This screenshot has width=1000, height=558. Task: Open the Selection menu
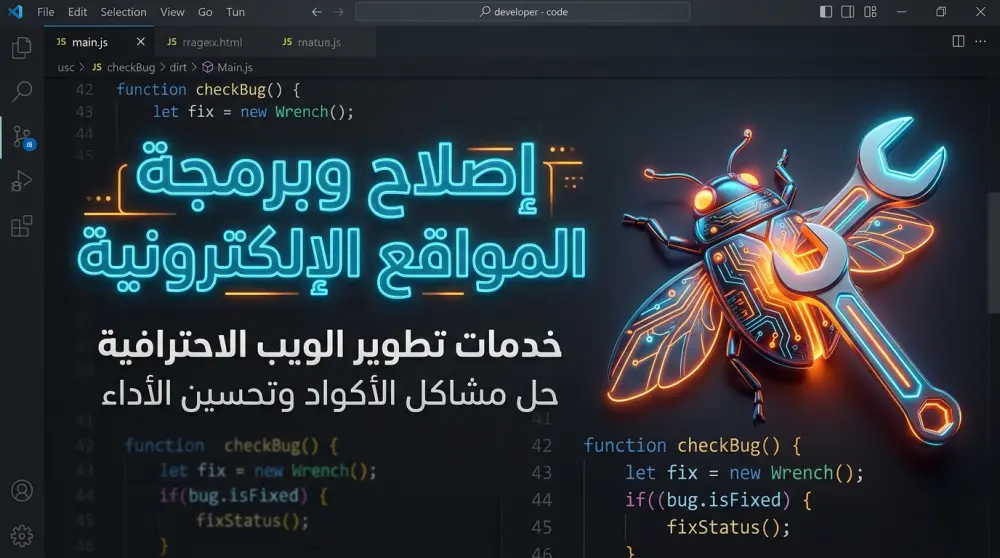coord(123,11)
